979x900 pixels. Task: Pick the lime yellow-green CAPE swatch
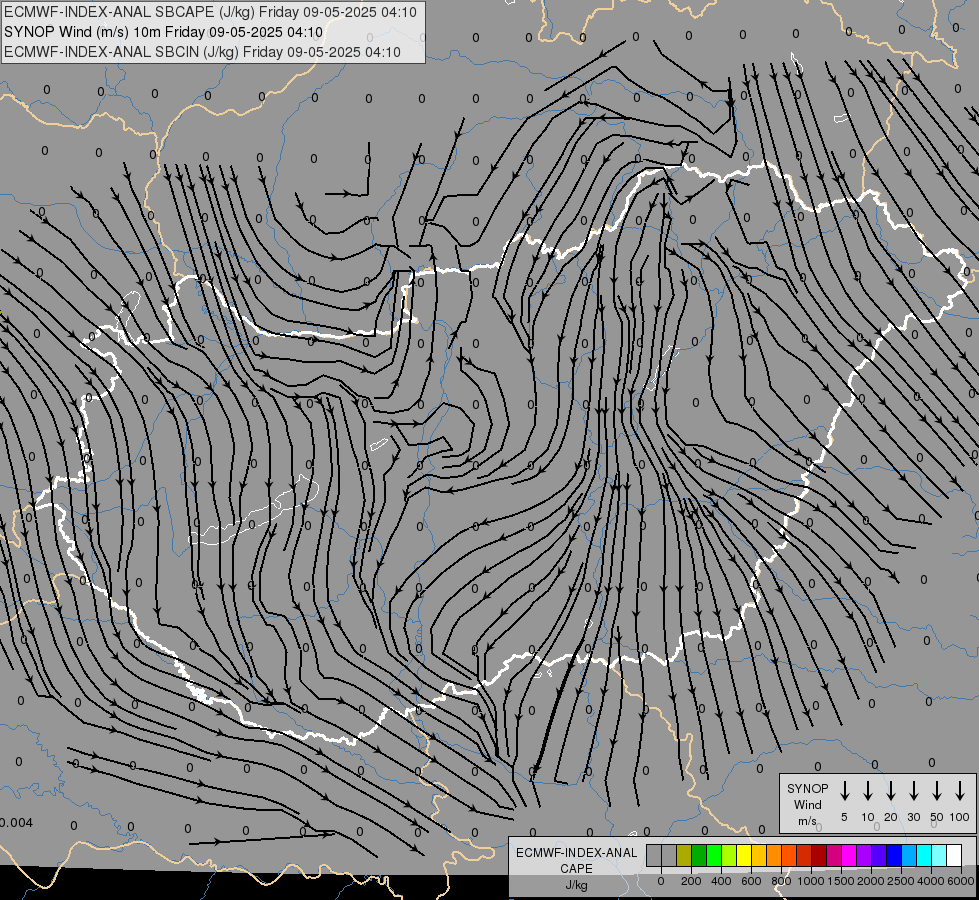point(729,855)
